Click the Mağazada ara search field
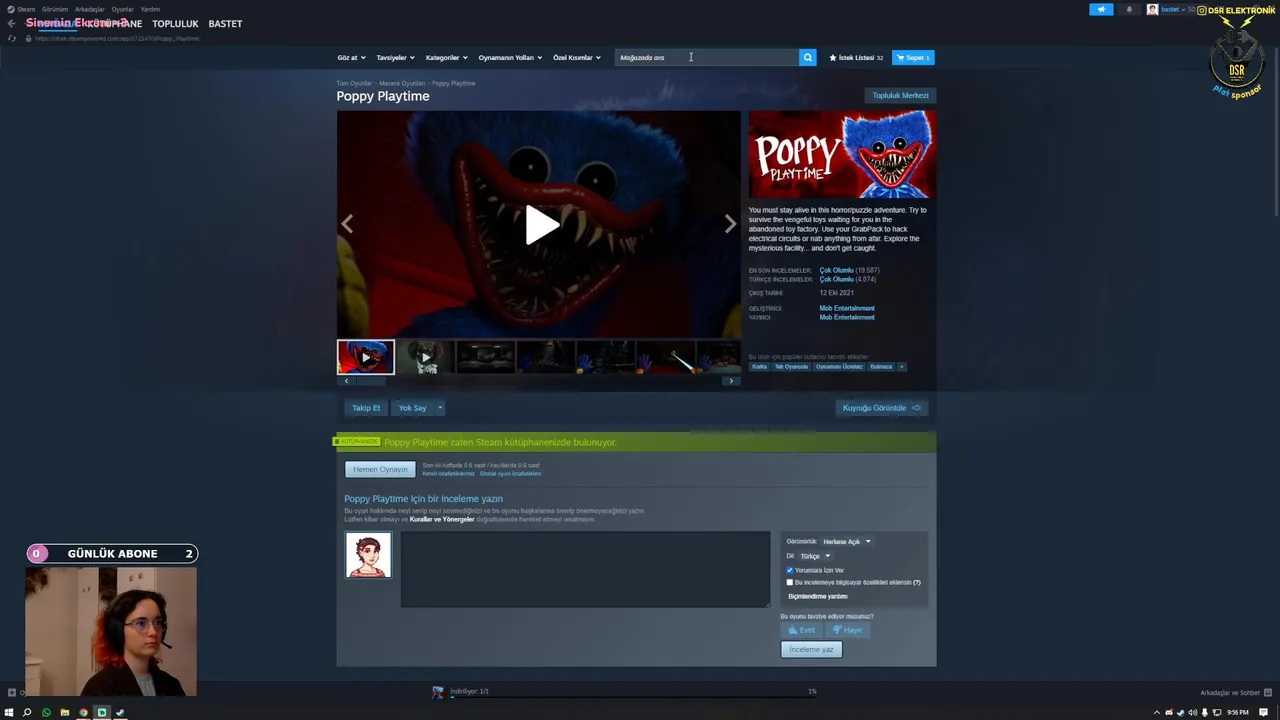This screenshot has width=1280, height=720. (x=707, y=58)
